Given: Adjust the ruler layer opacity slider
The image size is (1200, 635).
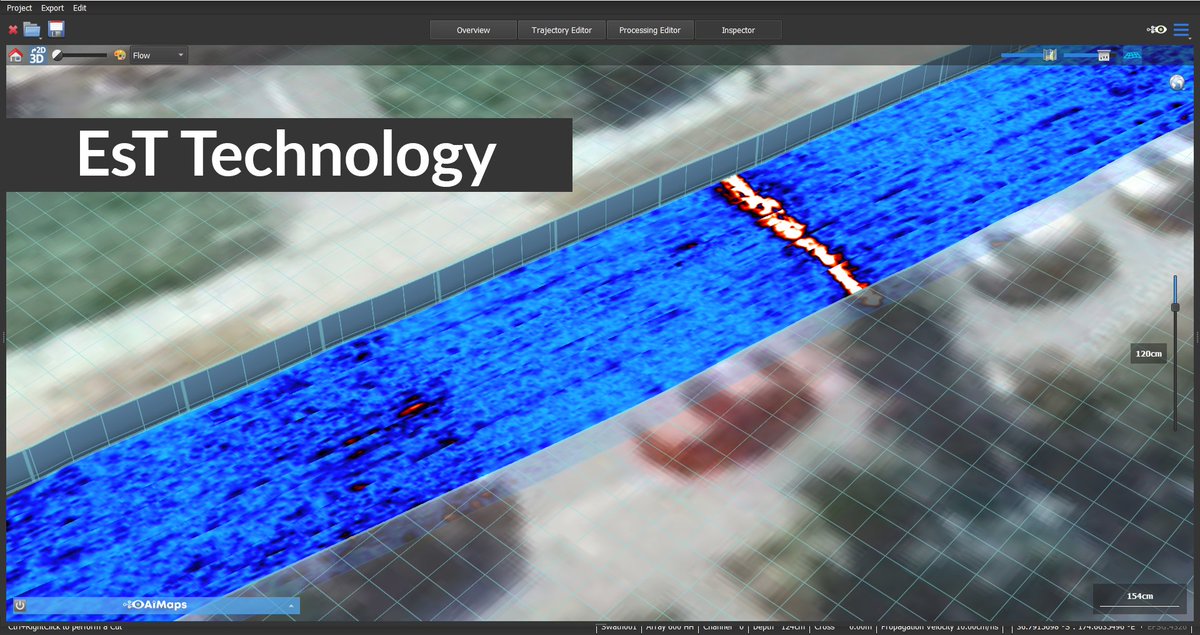Looking at the screenshot, I should 1088,56.
